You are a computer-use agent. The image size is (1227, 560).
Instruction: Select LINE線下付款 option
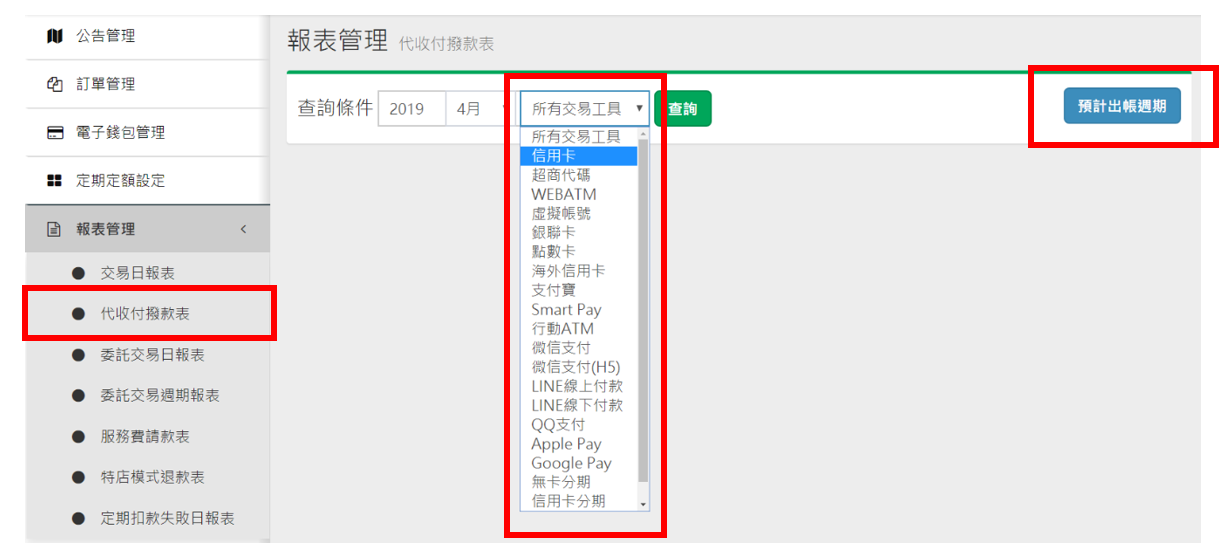[x=578, y=405]
